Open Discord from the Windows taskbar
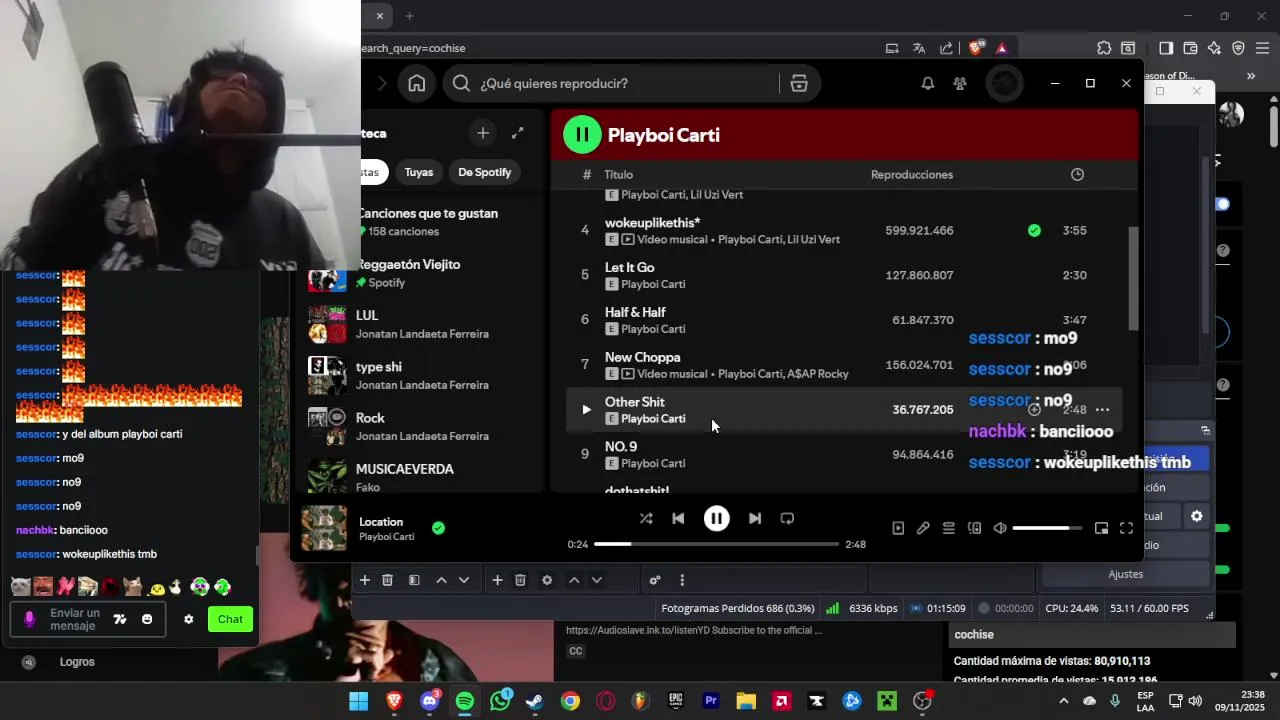The width and height of the screenshot is (1280, 720). pos(430,701)
